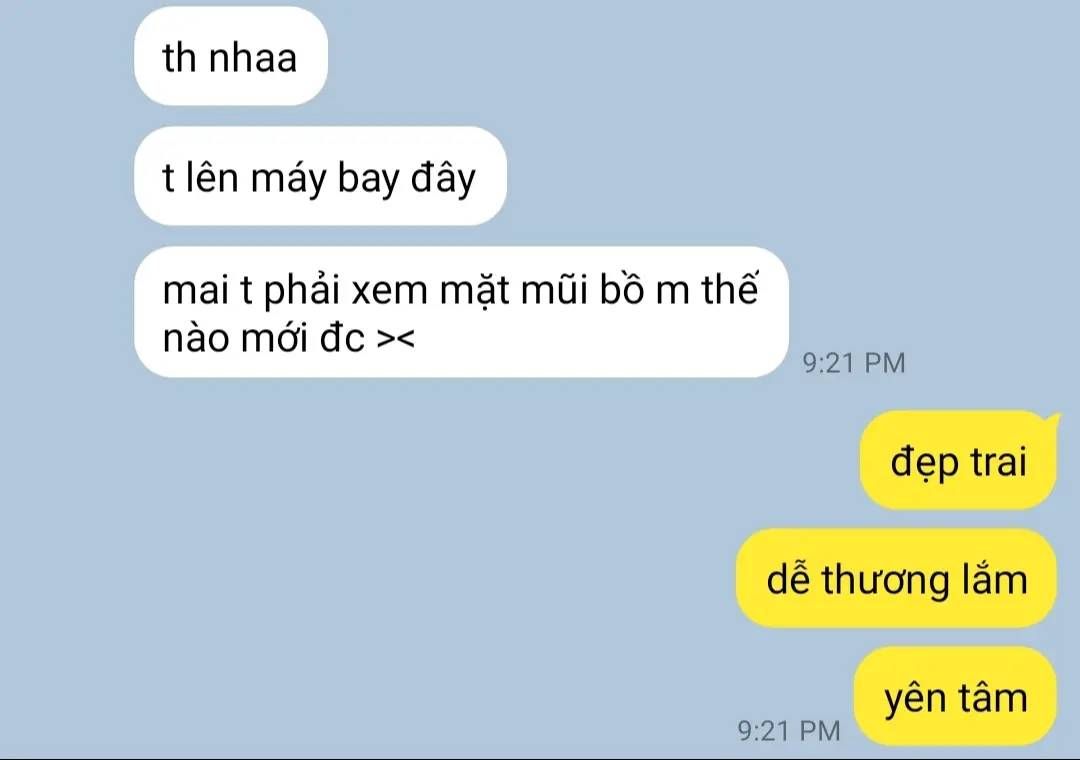Image resolution: width=1080 pixels, height=760 pixels.
Task: Click the word "trai" in the sent message
Action: [x=998, y=462]
